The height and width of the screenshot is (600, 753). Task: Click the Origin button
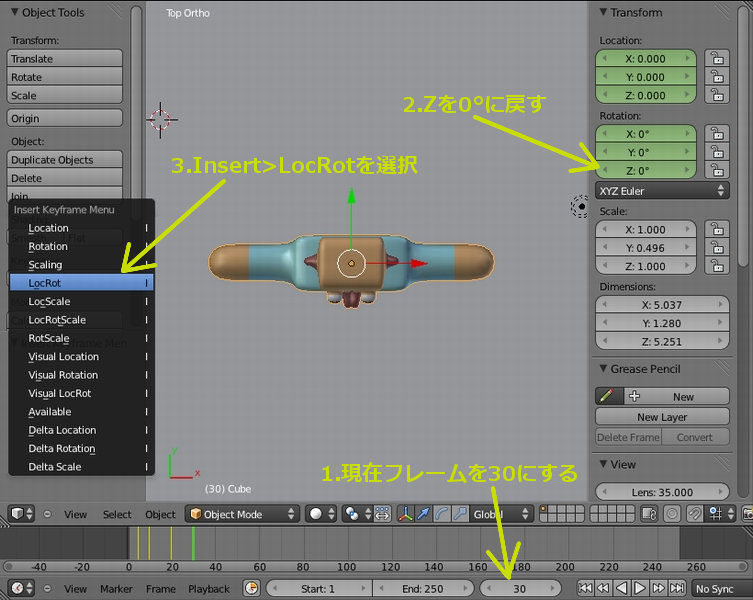(65, 118)
